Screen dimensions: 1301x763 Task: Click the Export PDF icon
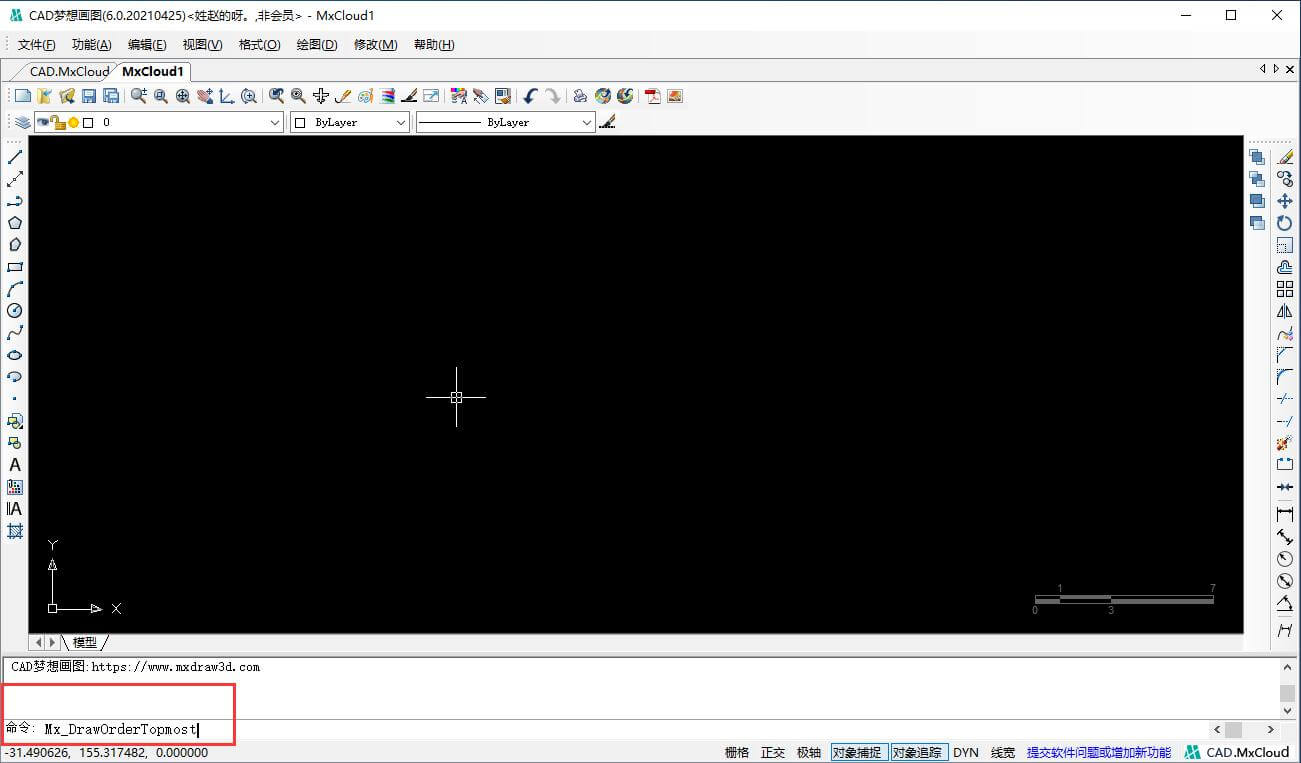point(653,96)
